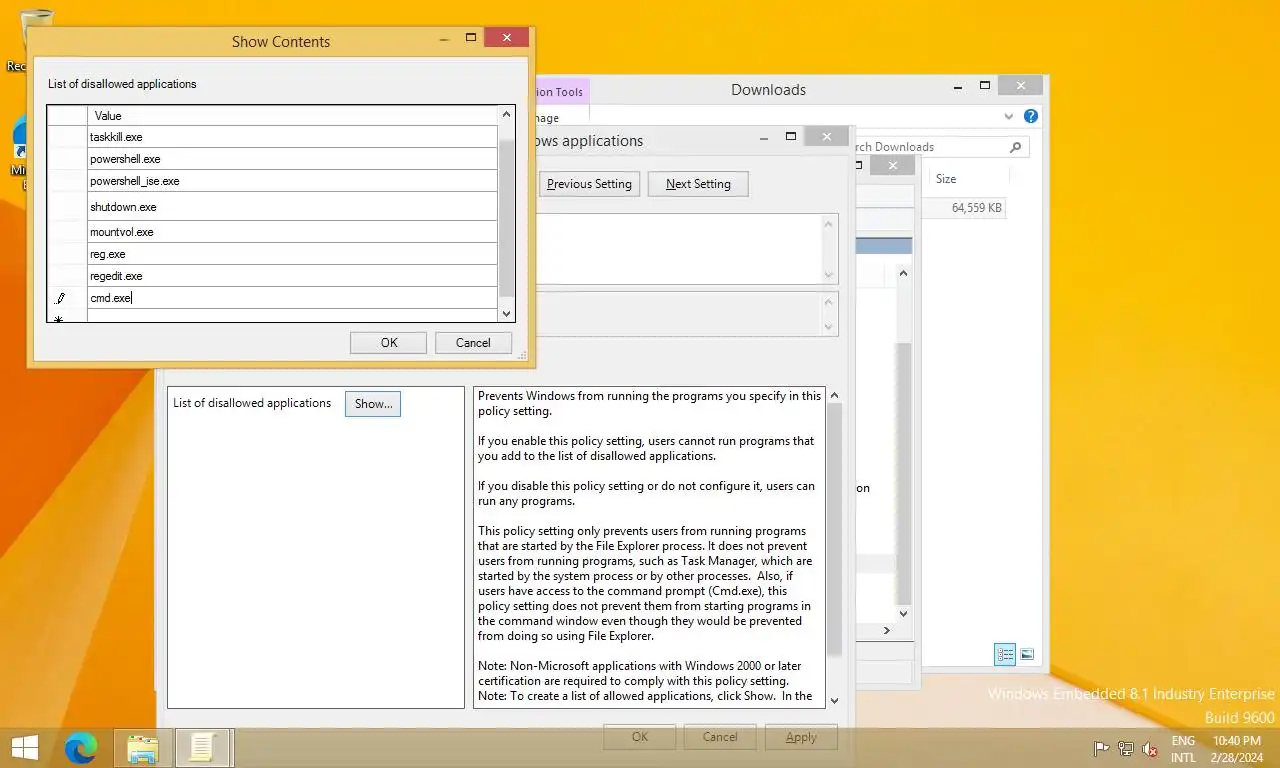Select the shutdown.exe value cell
Image resolution: width=1280 pixels, height=768 pixels.
292,207
